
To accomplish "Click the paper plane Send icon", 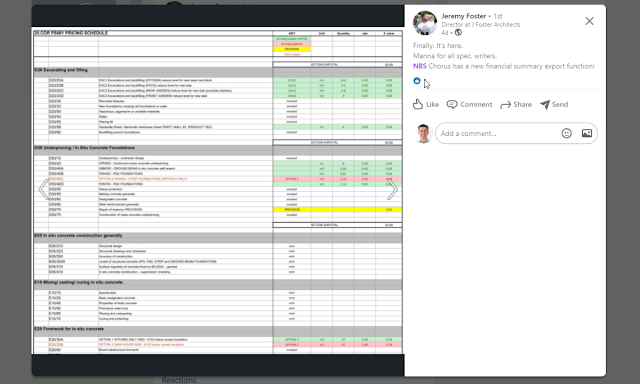I will point(545,104).
